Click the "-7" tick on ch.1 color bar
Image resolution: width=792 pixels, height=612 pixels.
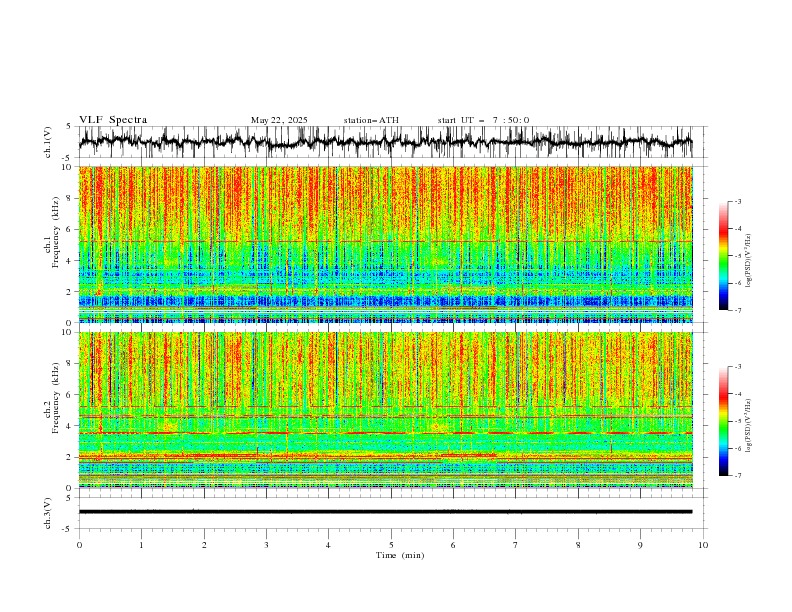click(x=738, y=310)
